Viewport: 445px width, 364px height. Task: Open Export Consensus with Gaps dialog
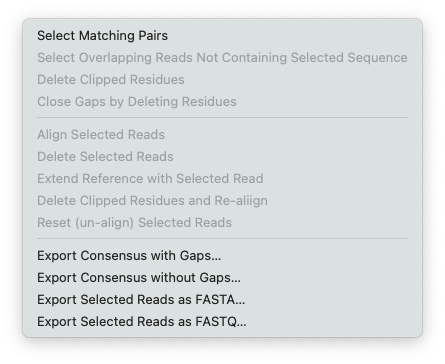pos(222,256)
